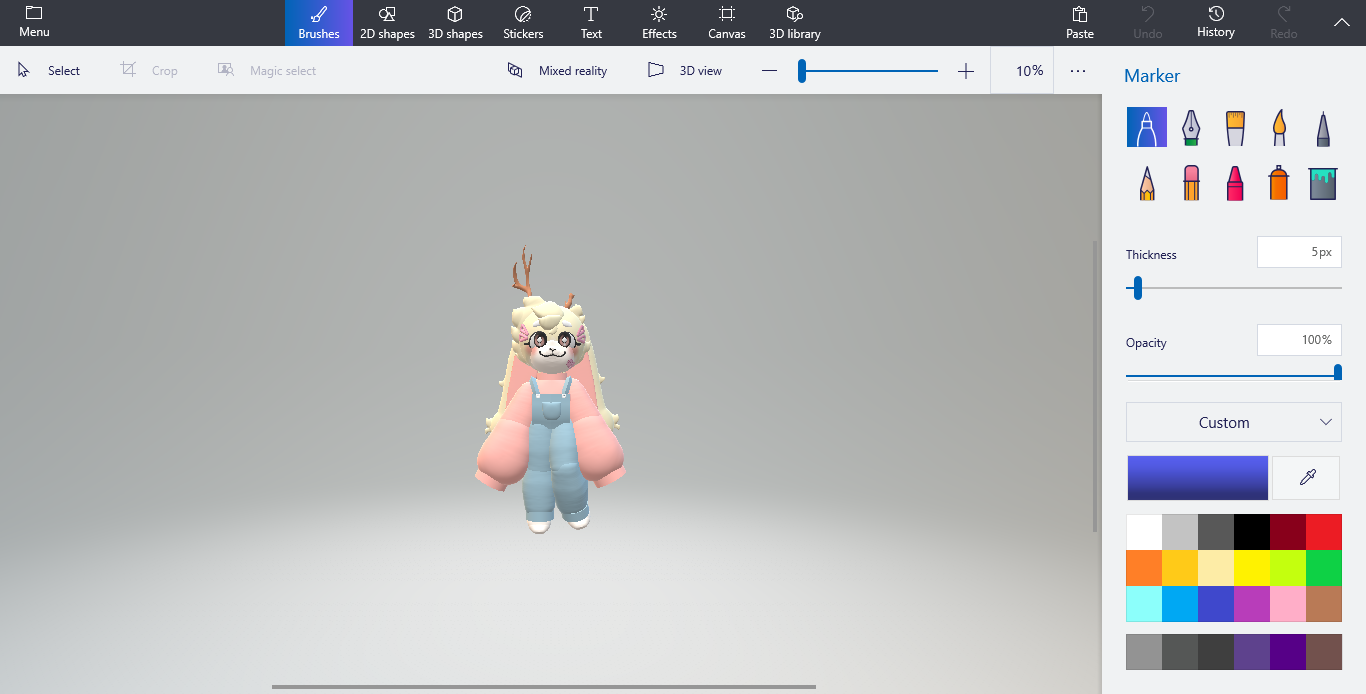
Task: Choose the lime green color swatch
Action: [x=1288, y=568]
